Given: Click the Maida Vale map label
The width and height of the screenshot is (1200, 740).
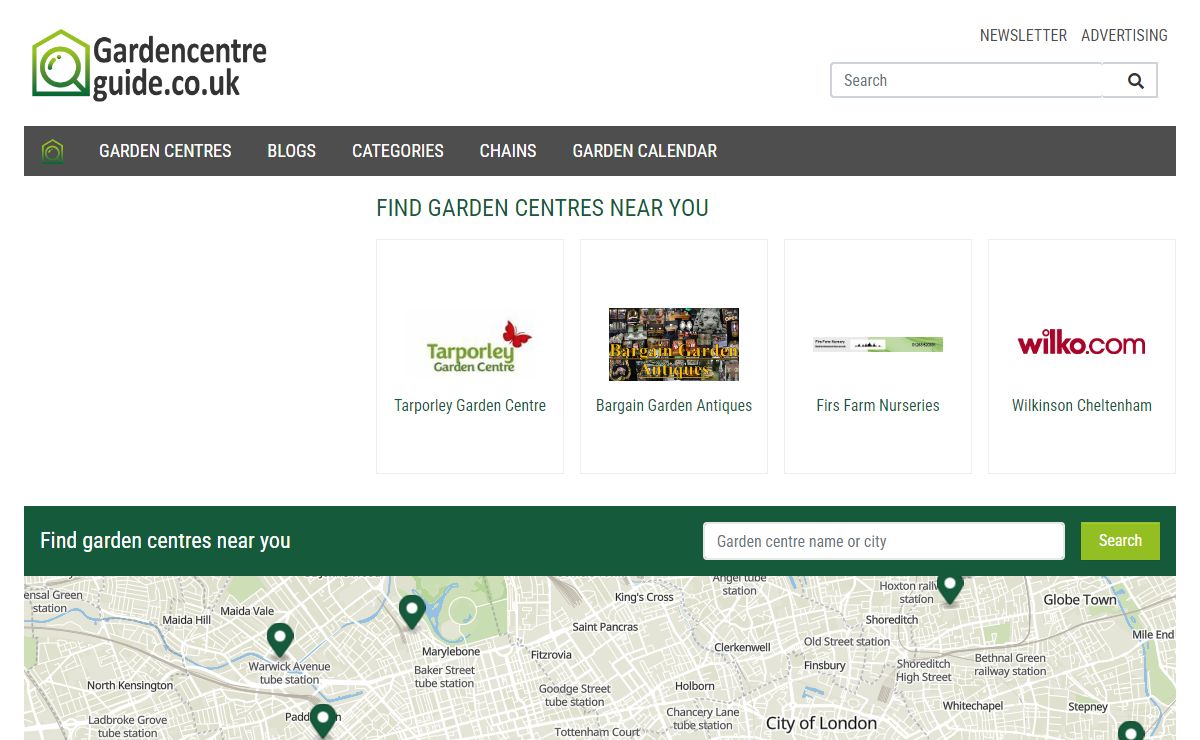Looking at the screenshot, I should coord(247,611).
